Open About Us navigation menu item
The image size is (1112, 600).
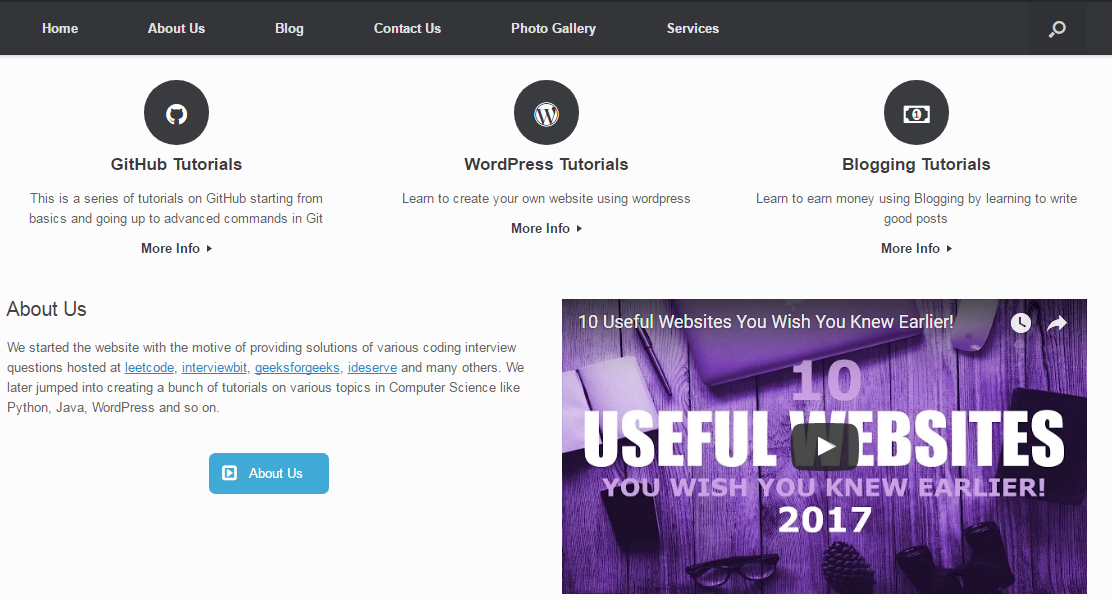tap(176, 28)
